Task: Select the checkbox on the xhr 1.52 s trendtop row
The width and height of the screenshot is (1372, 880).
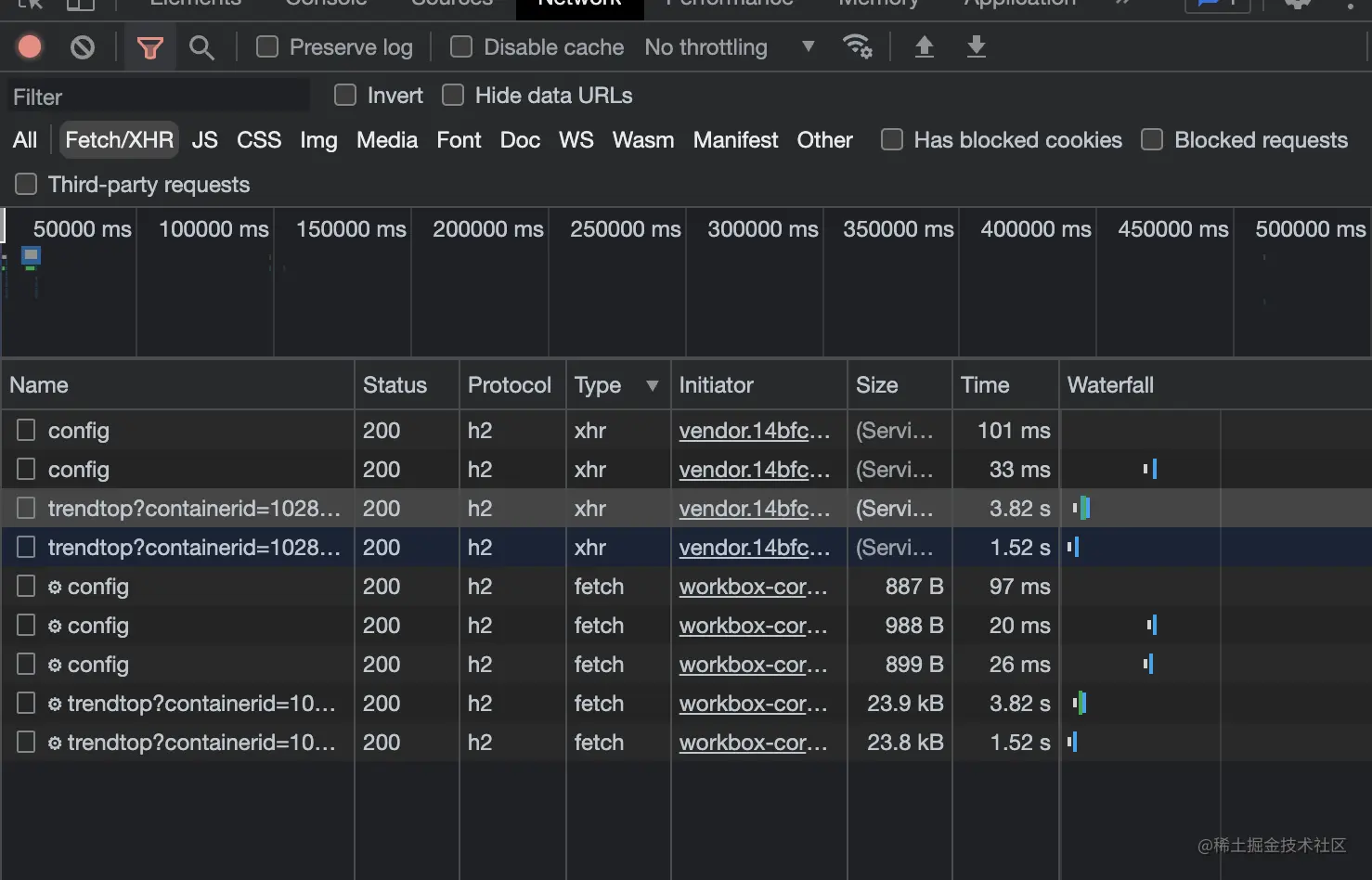Action: [26, 547]
